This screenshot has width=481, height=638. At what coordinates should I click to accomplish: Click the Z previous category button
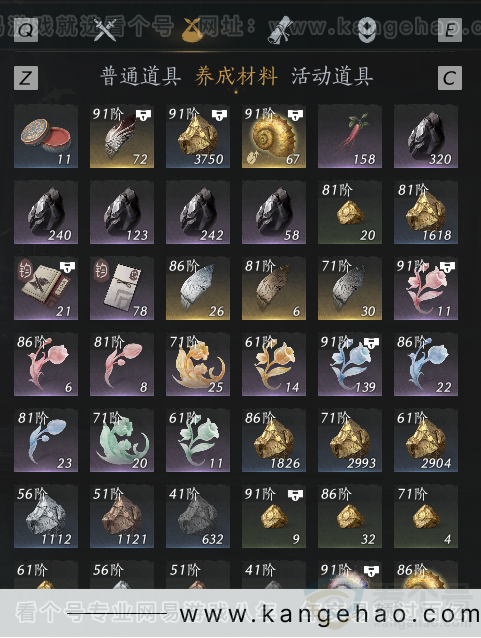(x=26, y=78)
